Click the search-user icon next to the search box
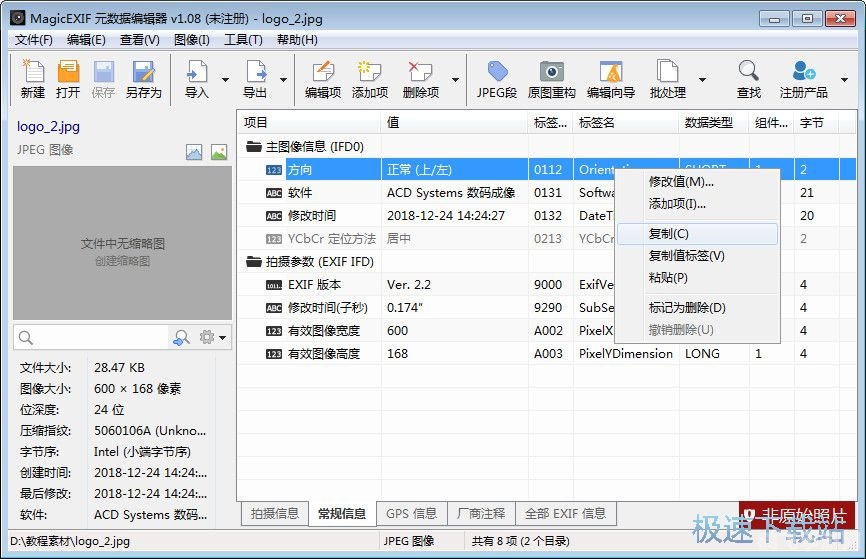This screenshot has width=866, height=559. pyautogui.click(x=181, y=337)
